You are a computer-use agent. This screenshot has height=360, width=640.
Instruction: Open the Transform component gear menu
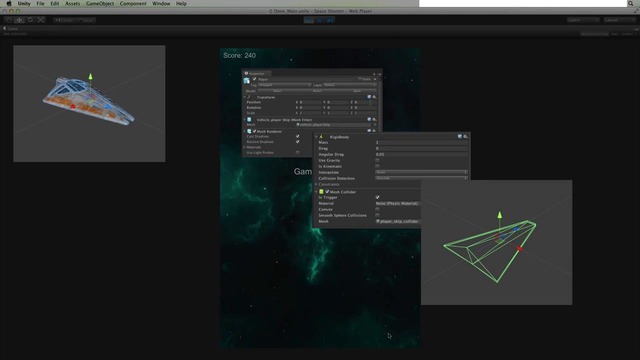tap(374, 97)
